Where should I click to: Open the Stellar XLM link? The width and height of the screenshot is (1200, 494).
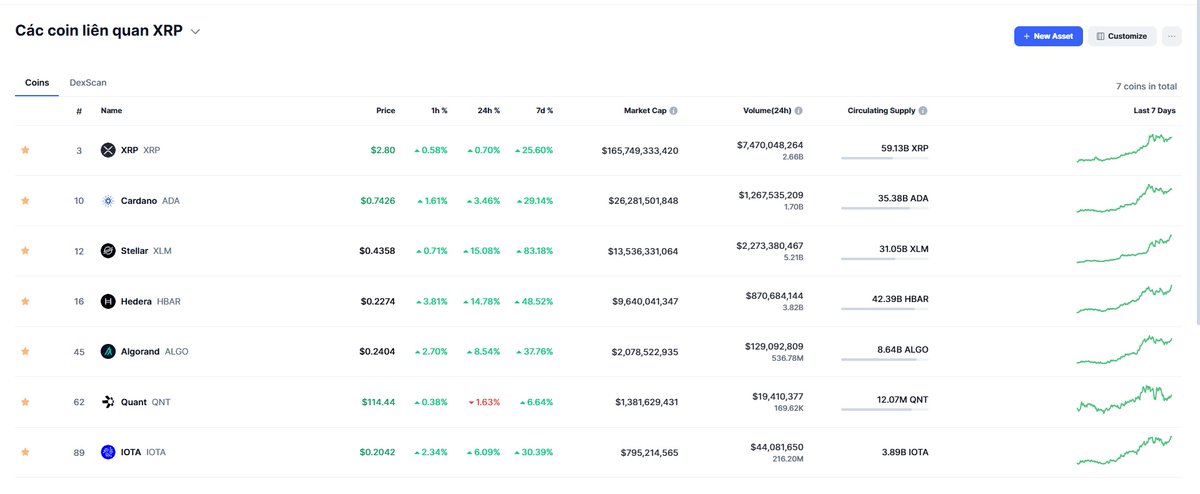point(146,250)
